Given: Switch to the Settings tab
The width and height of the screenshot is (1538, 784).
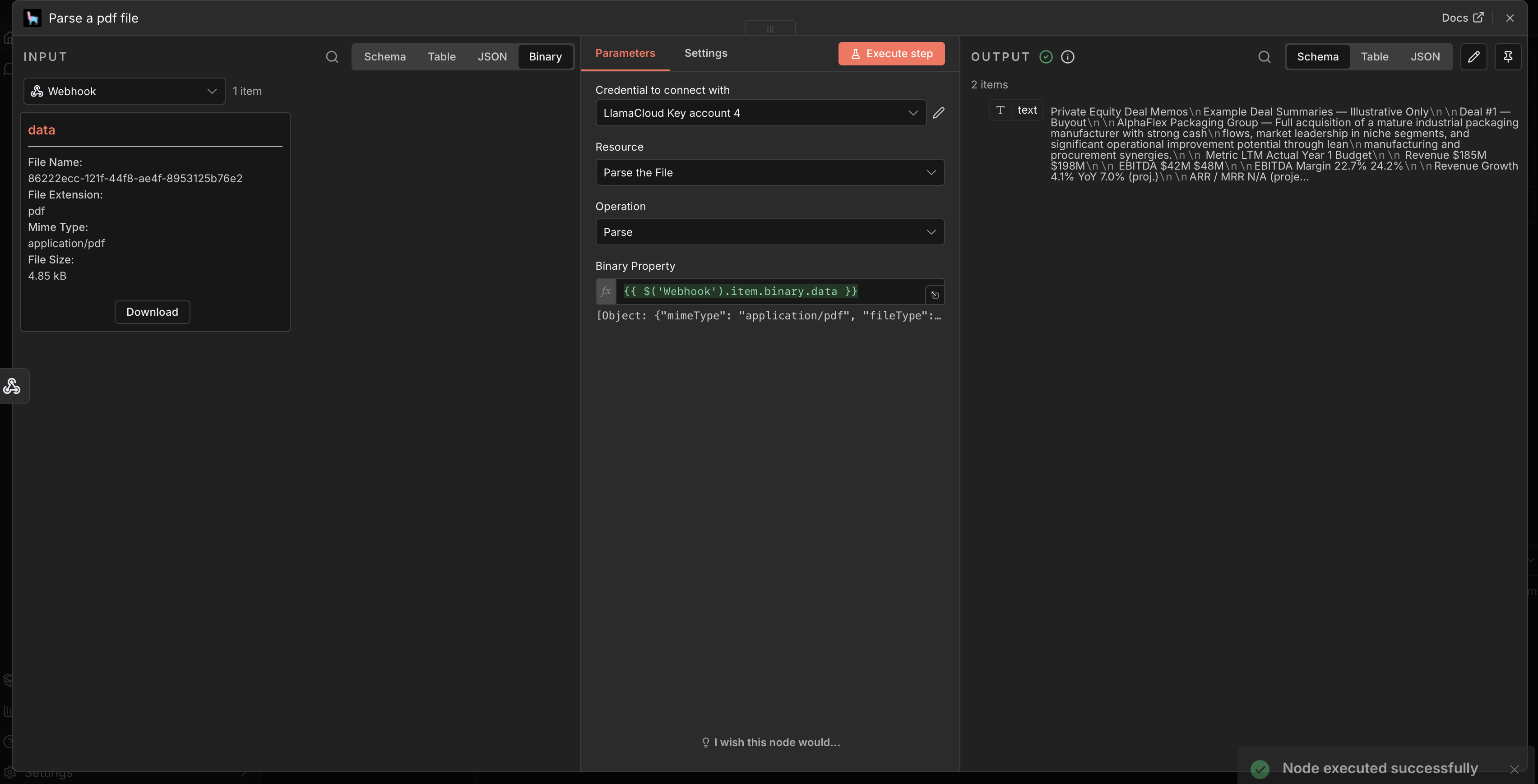Looking at the screenshot, I should coord(706,53).
